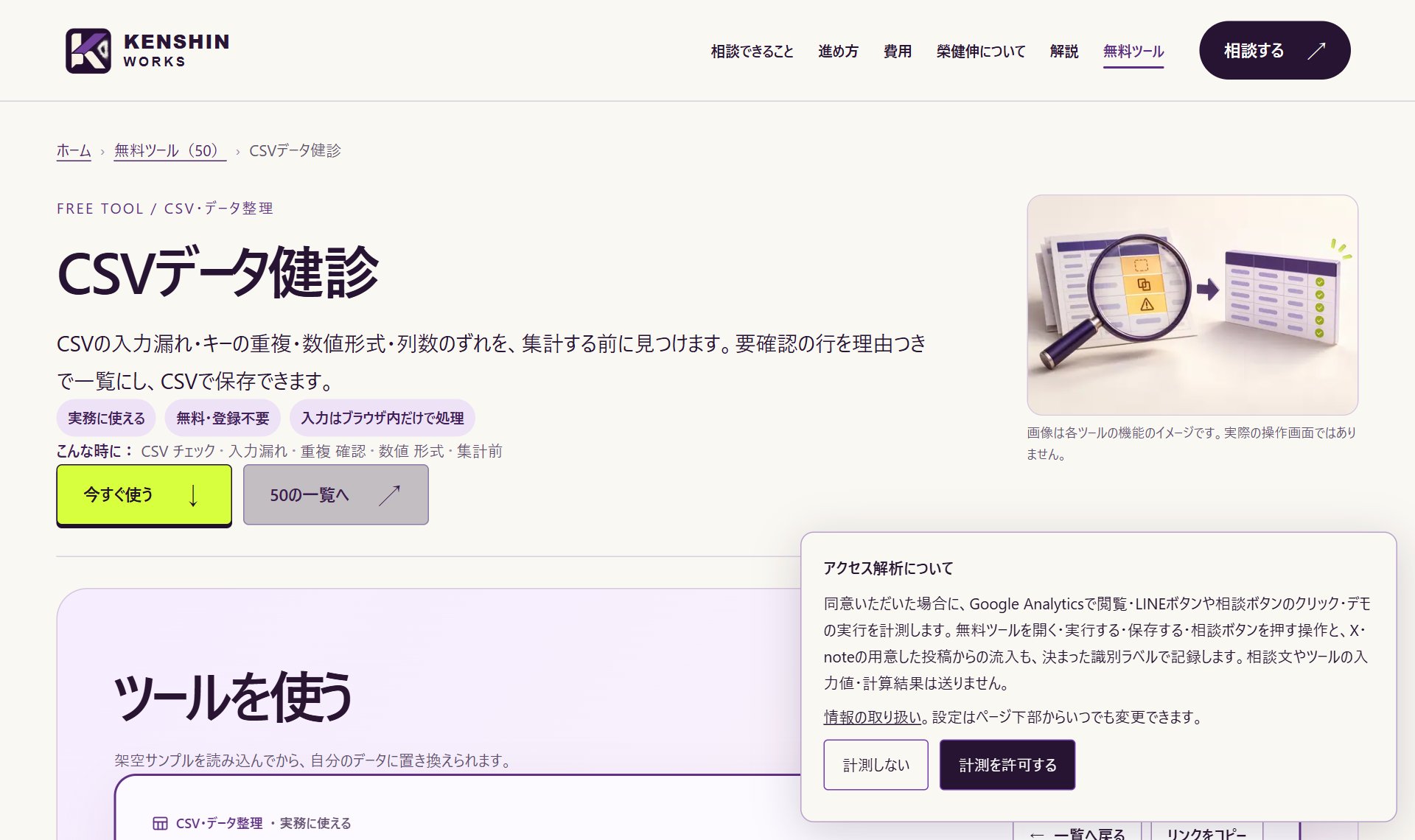
Task: Click the dark 相談する button
Action: pyautogui.click(x=1274, y=50)
